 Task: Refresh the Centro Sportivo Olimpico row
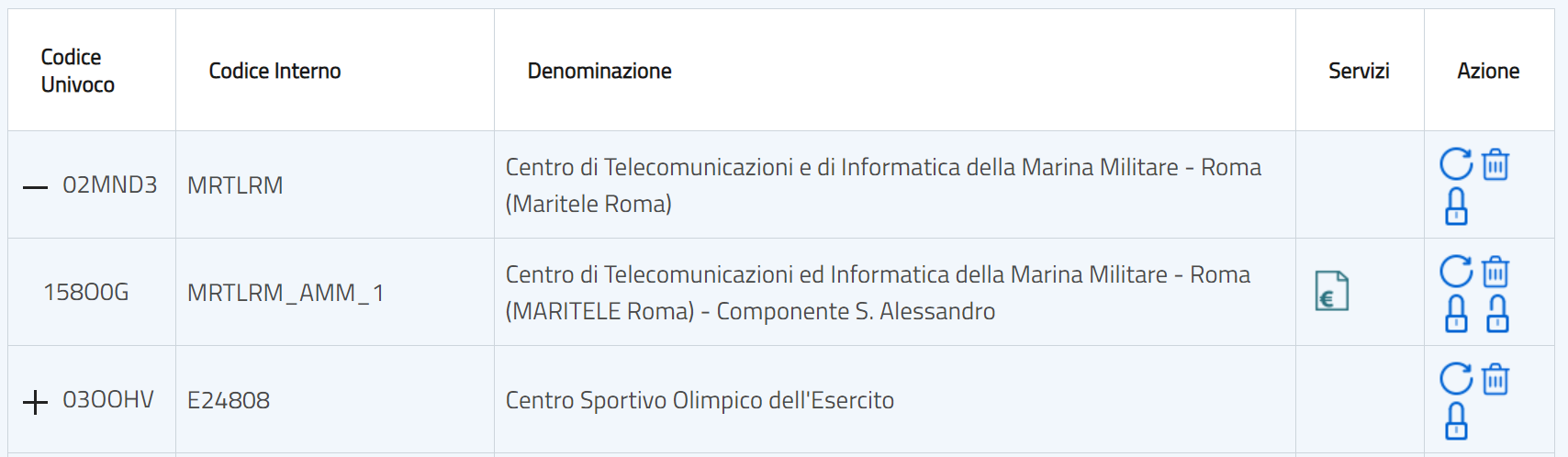[1456, 379]
